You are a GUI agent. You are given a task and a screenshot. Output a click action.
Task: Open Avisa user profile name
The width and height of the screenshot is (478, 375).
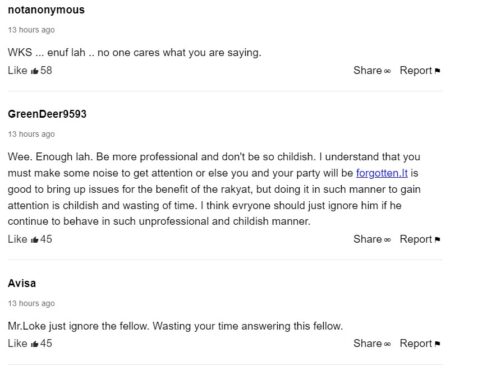tap(22, 283)
